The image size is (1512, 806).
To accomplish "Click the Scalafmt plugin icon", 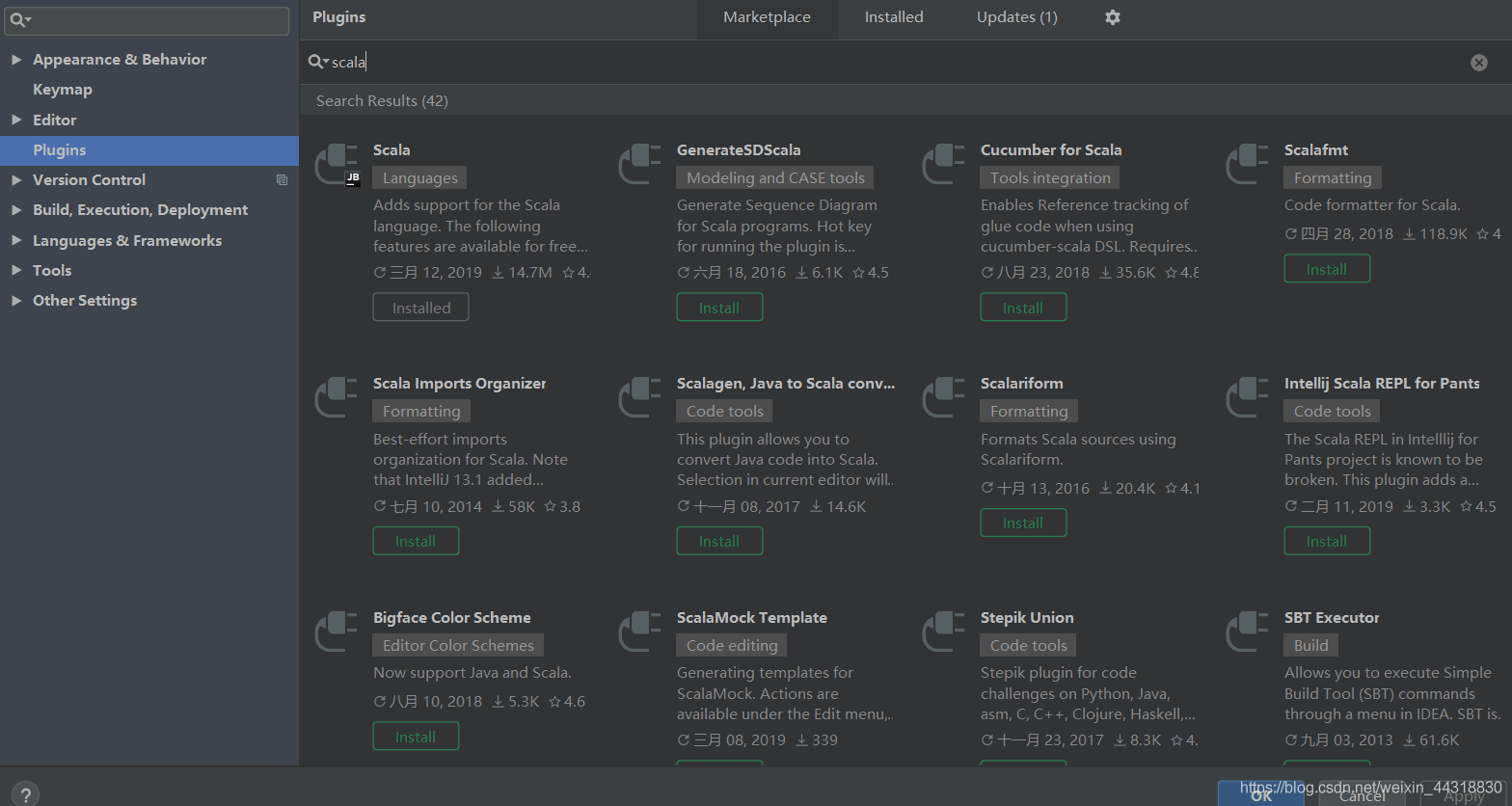I will (1248, 164).
